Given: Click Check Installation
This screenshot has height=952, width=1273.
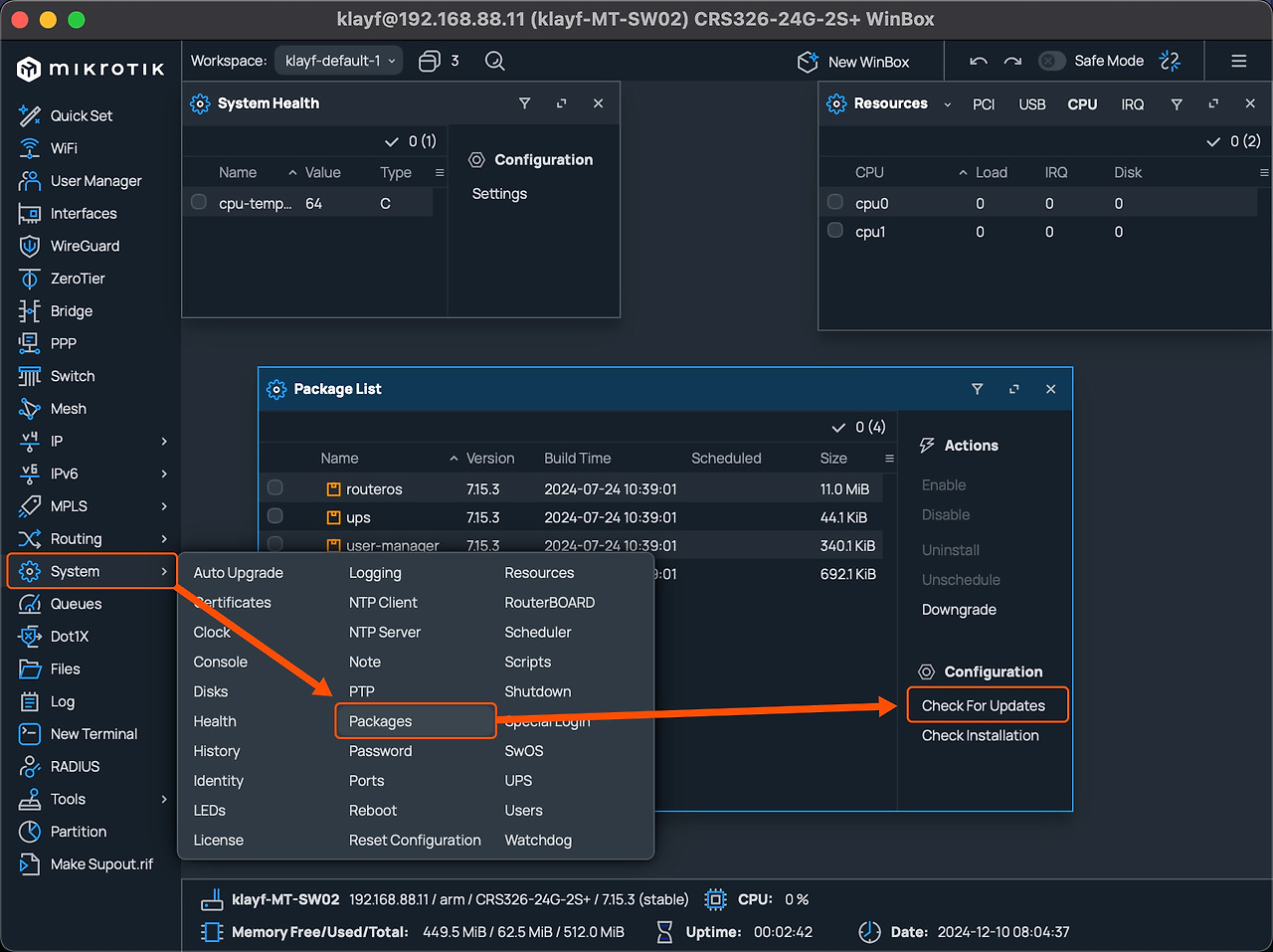Looking at the screenshot, I should point(981,735).
